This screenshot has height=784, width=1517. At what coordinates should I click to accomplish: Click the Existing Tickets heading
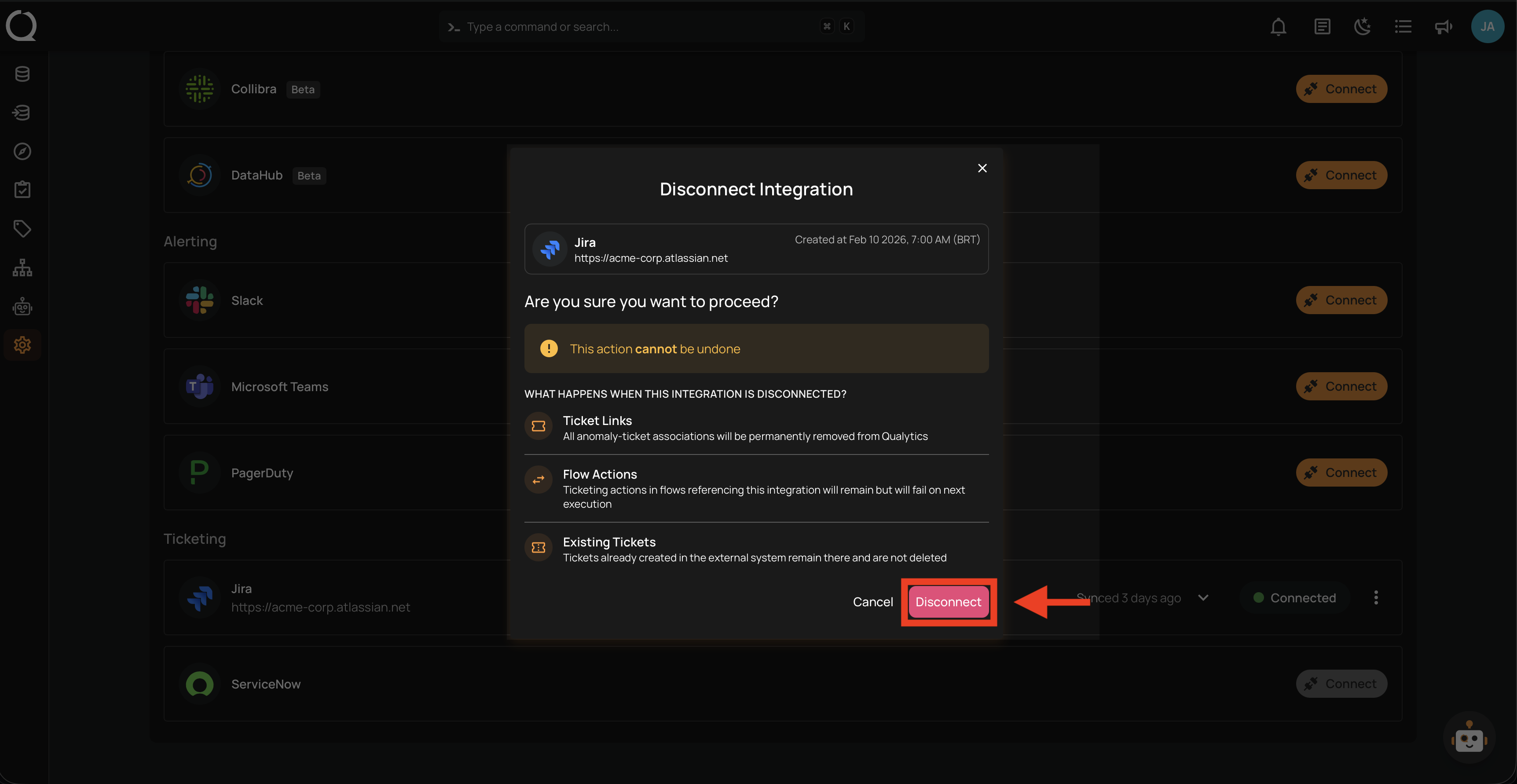coord(609,542)
